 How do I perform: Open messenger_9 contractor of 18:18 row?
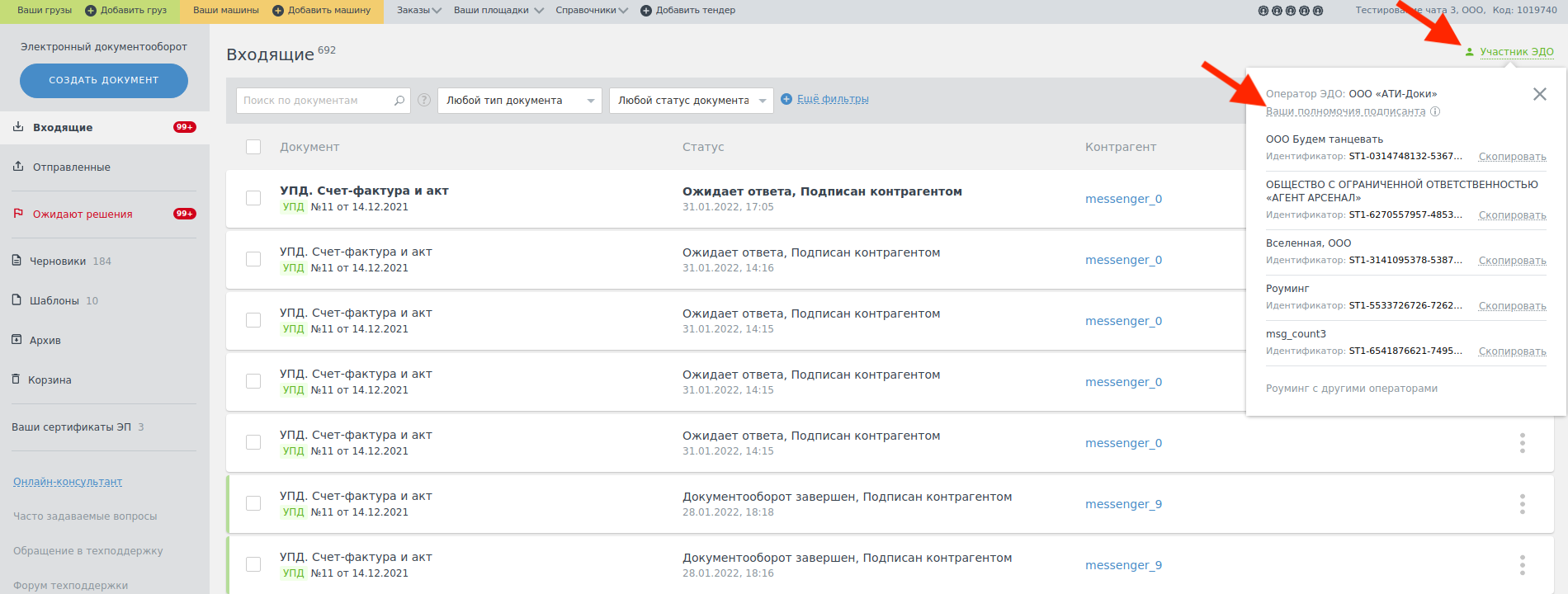[x=1123, y=504]
